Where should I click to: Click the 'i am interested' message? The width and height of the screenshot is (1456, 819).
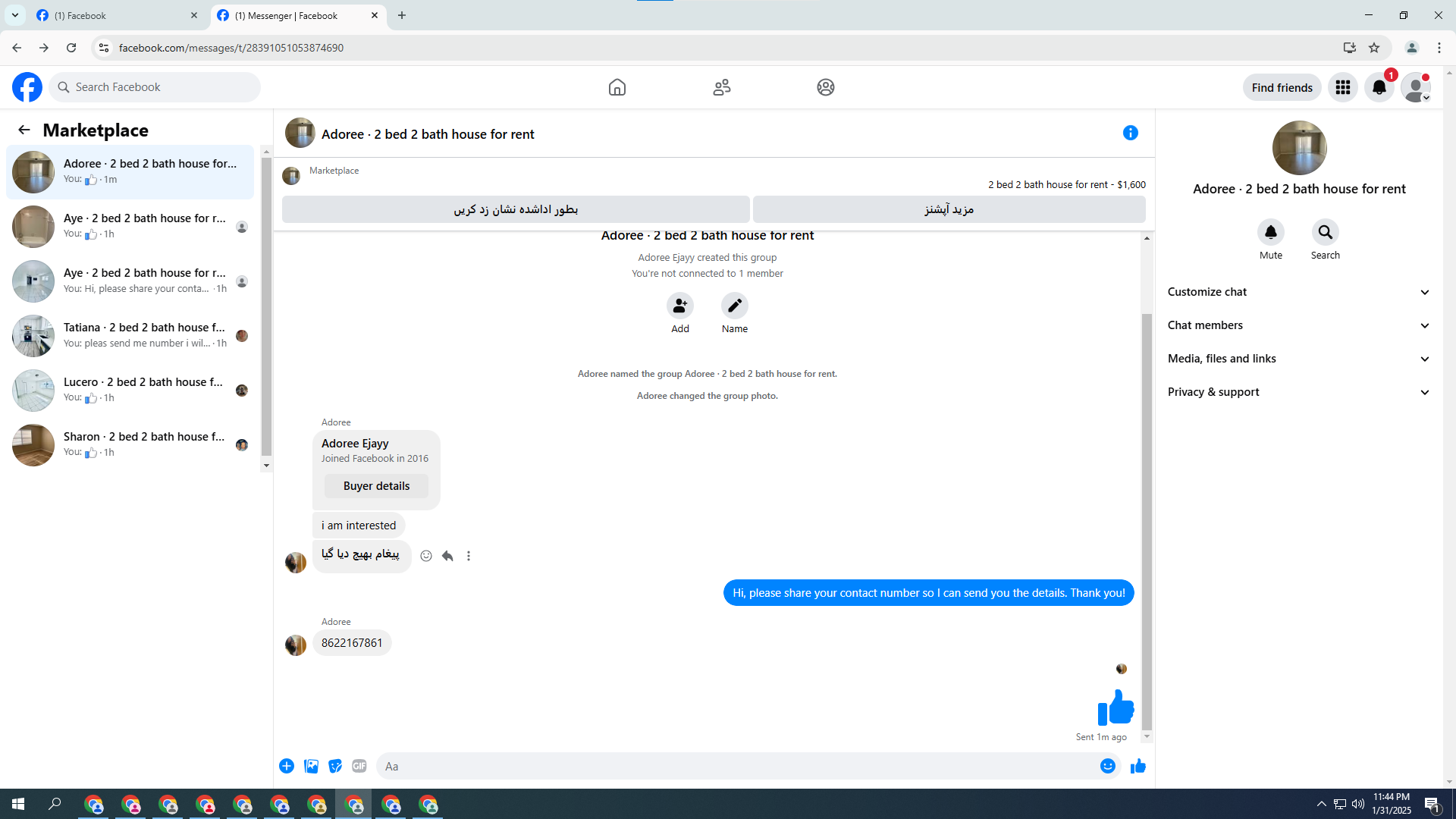[x=359, y=526]
